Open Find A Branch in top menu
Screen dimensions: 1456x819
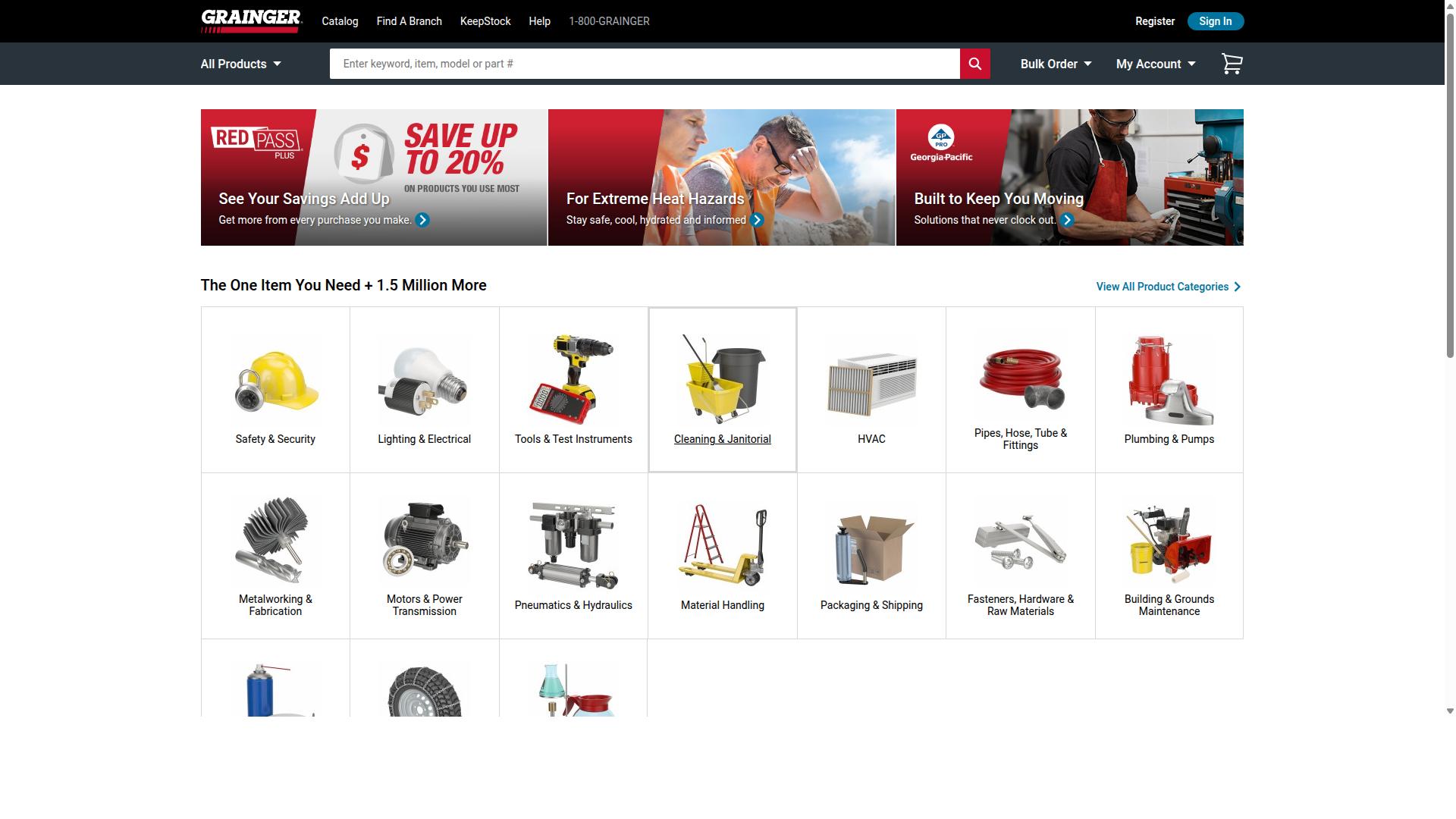point(409,21)
